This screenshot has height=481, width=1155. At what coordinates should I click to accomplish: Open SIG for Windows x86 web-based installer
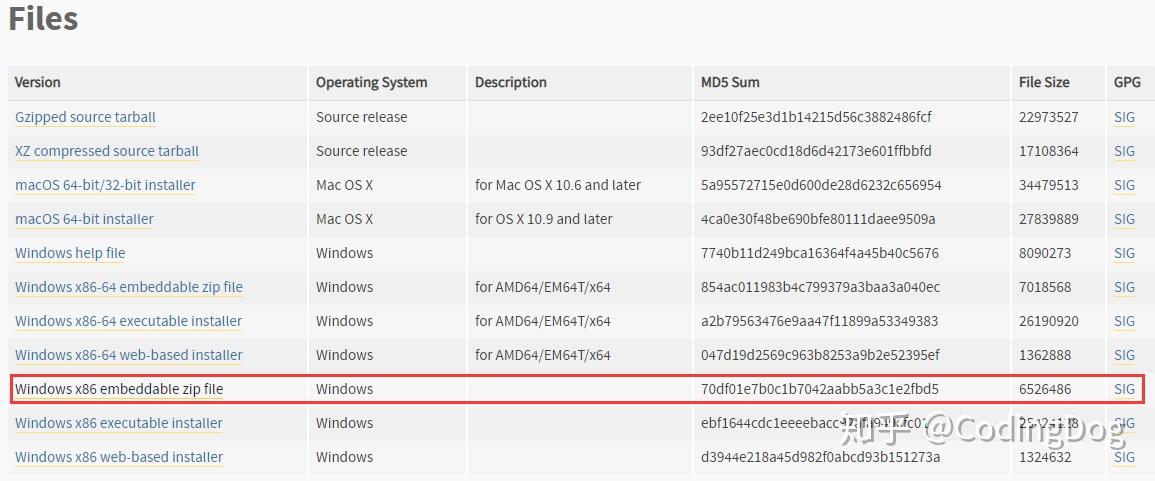(1124, 457)
